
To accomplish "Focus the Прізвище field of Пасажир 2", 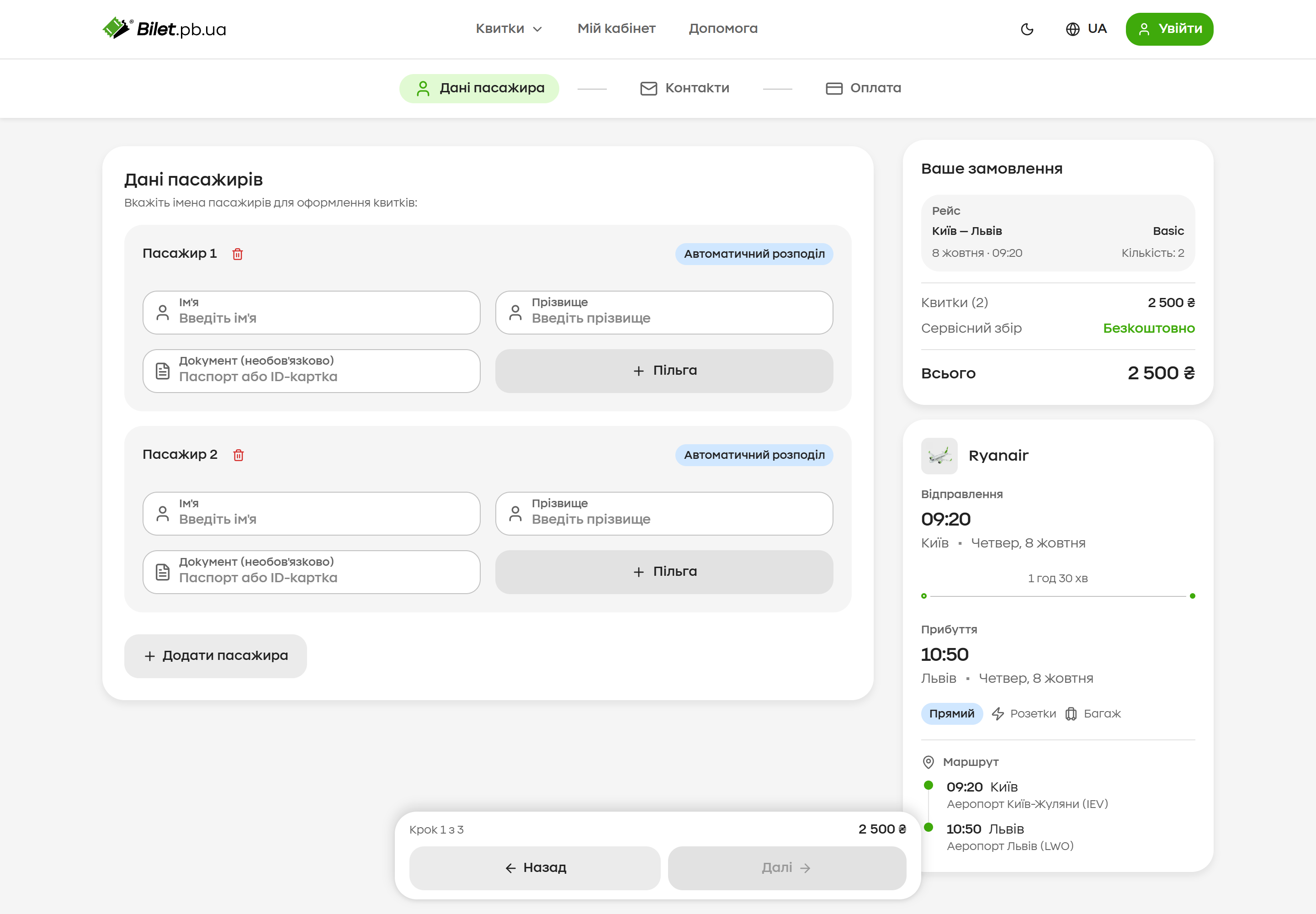I will (x=664, y=514).
